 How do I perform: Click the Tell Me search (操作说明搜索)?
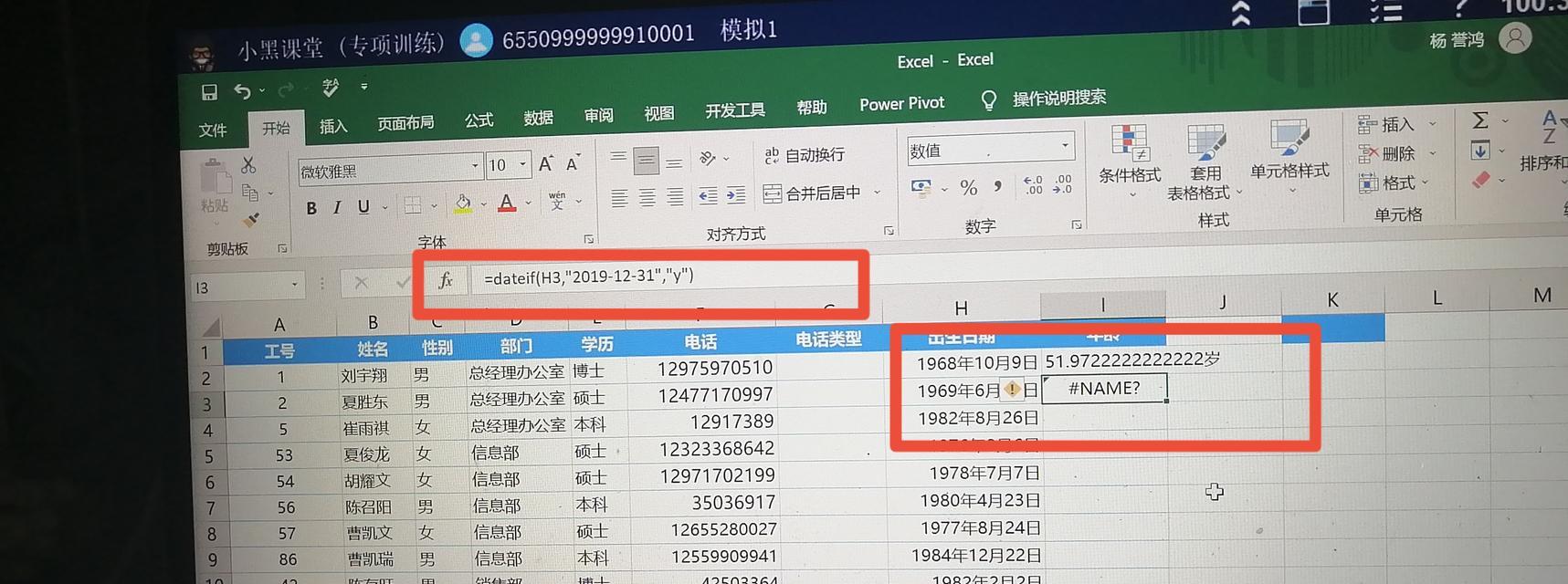click(x=1059, y=98)
